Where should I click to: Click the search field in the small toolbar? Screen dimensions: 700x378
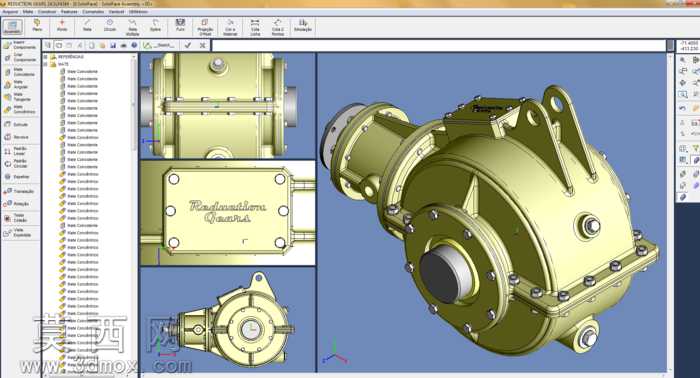(x=164, y=45)
